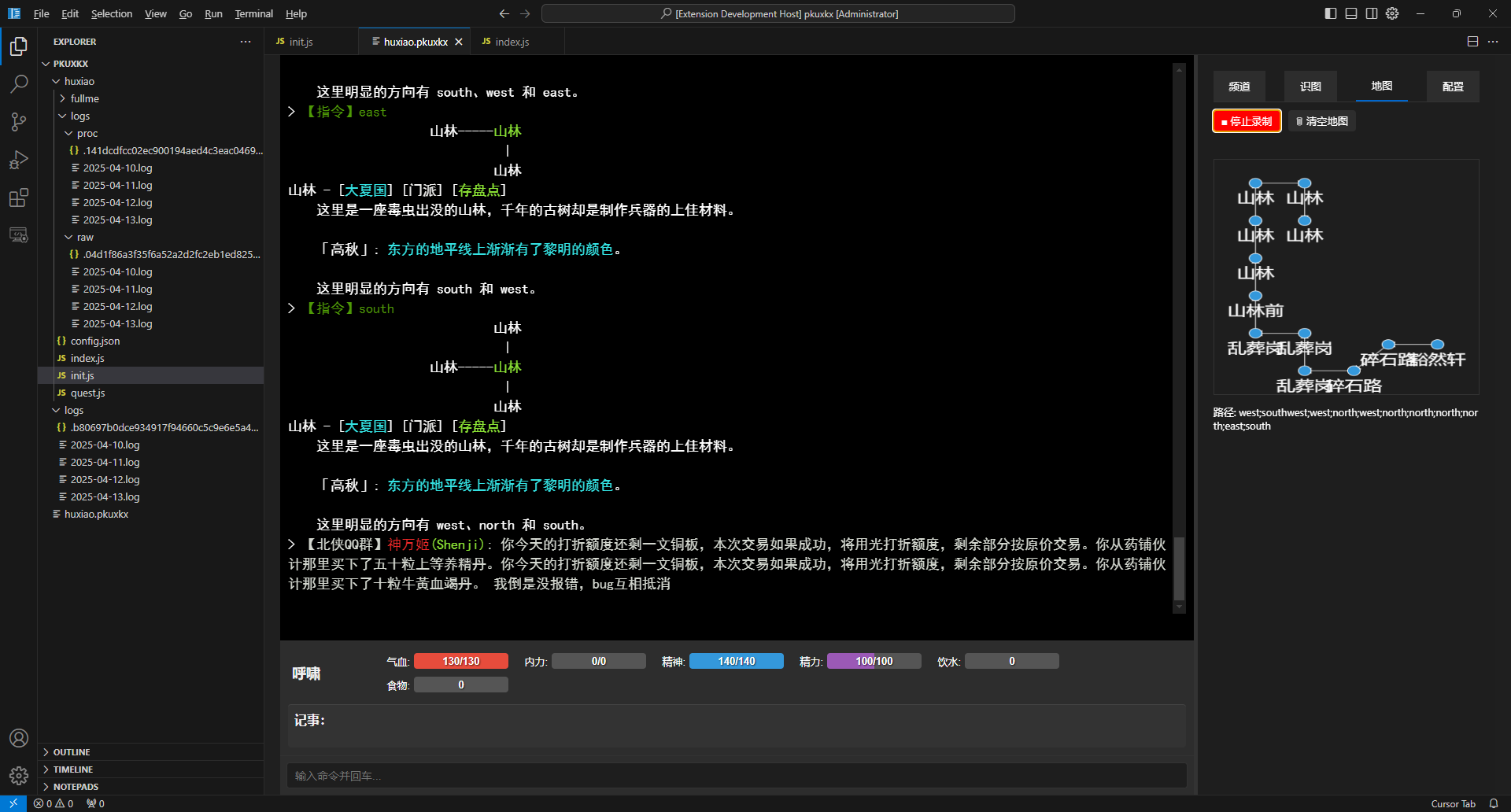Click the 气血 health bar

coord(461,661)
